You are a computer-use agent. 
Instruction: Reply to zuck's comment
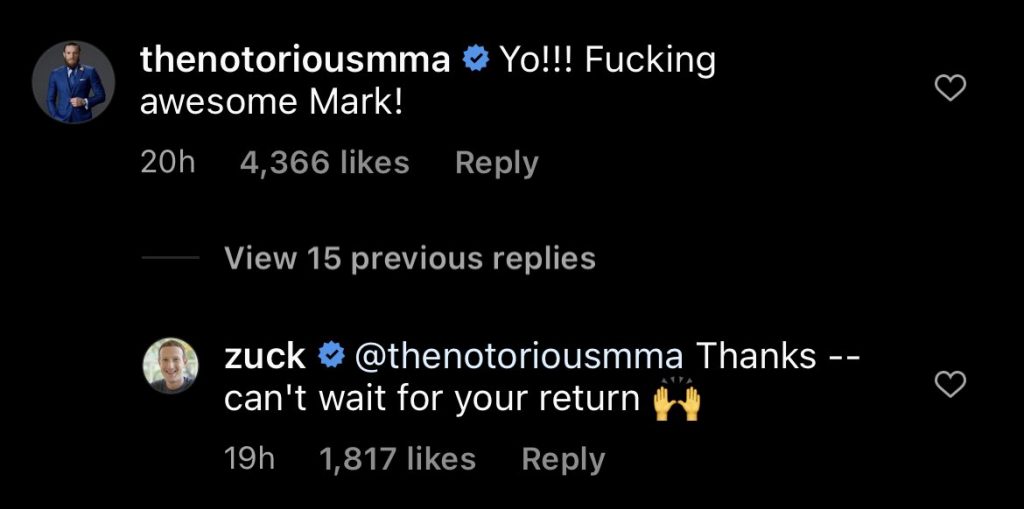click(563, 459)
